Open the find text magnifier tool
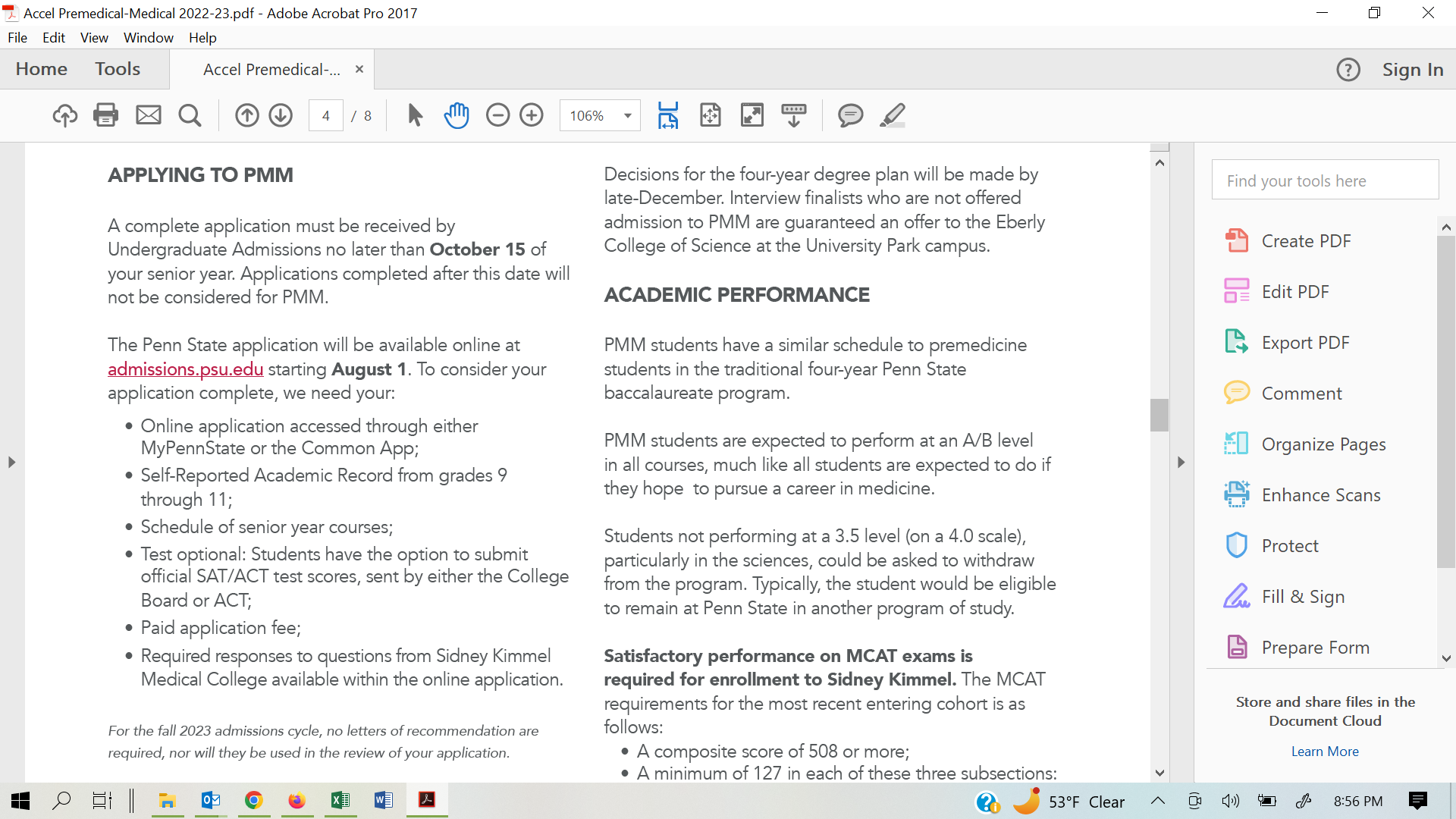Image resolution: width=1456 pixels, height=819 pixels. point(190,115)
